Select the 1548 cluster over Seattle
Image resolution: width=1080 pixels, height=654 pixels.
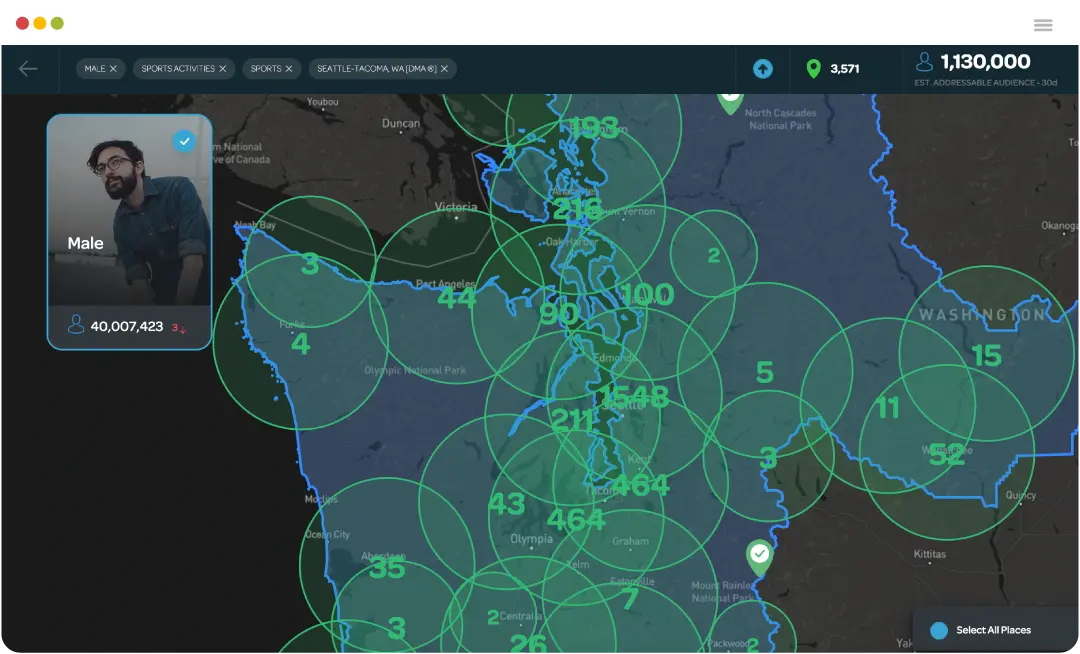[x=633, y=397]
